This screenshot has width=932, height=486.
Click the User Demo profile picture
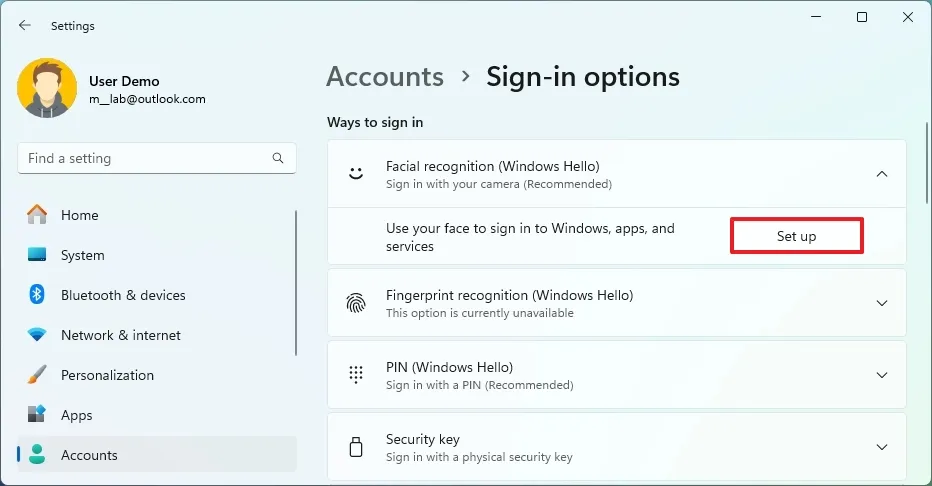coord(47,89)
